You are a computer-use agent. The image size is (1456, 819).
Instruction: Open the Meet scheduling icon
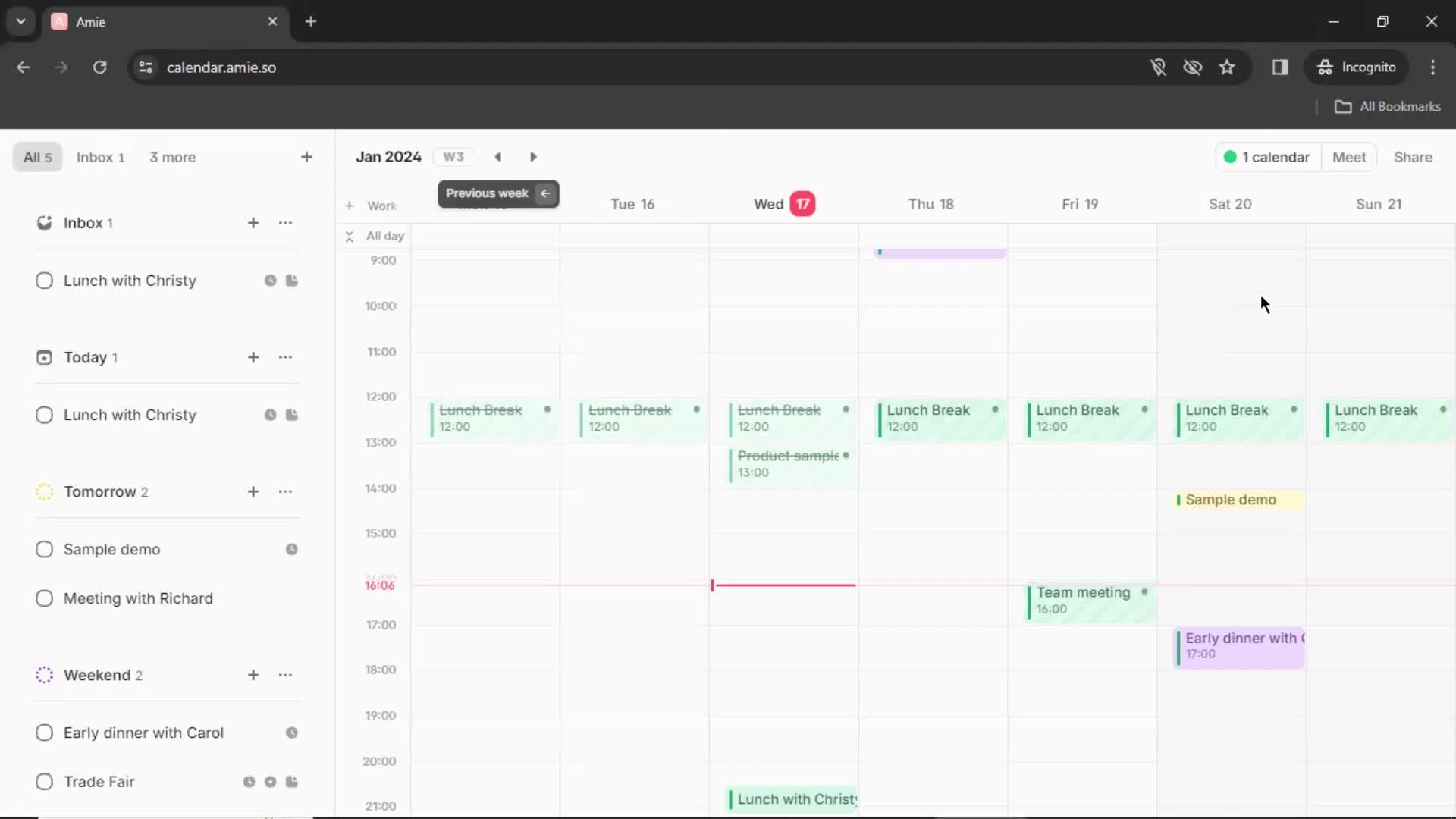click(1349, 157)
